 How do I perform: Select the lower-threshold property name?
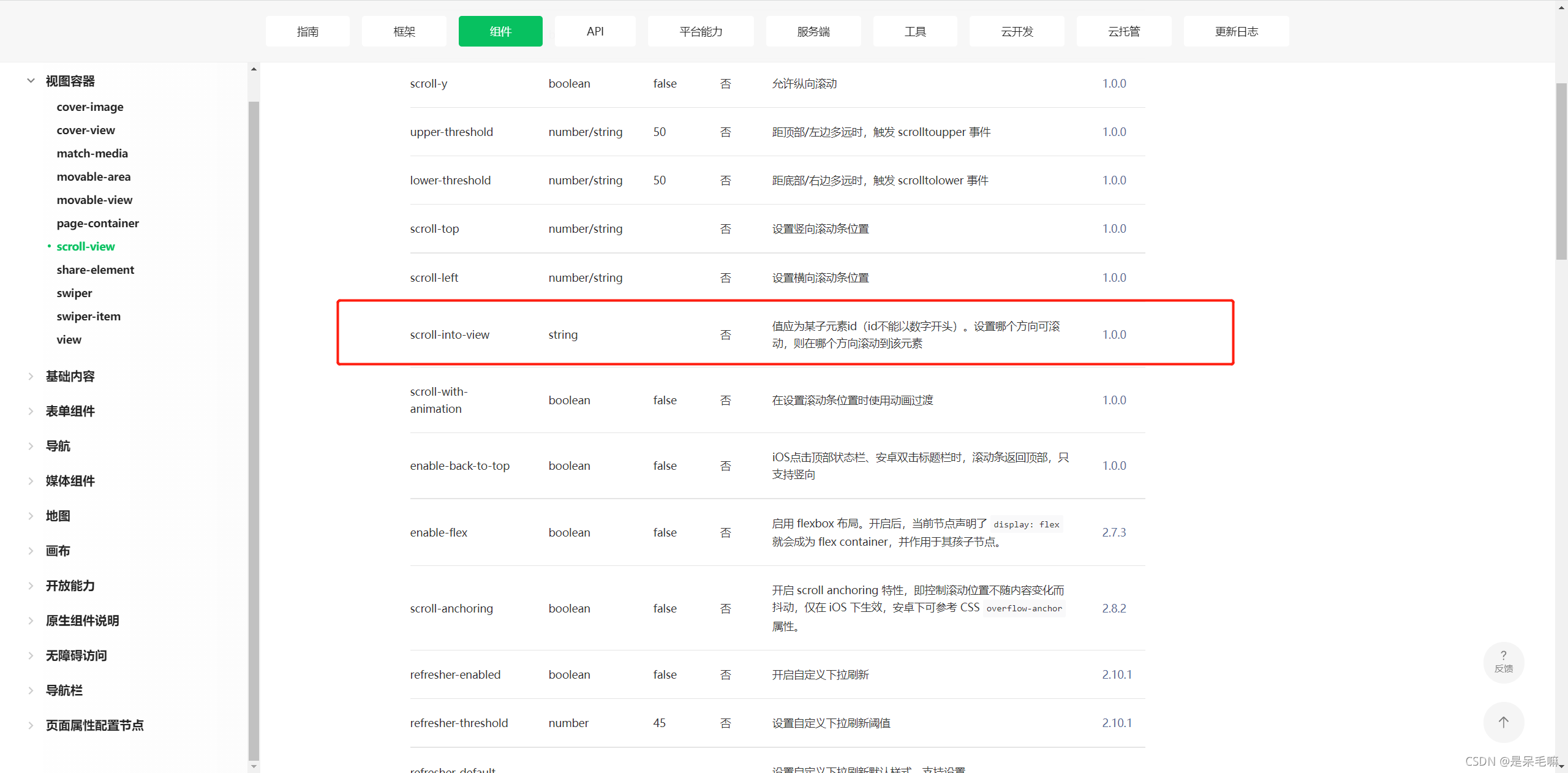click(x=450, y=180)
